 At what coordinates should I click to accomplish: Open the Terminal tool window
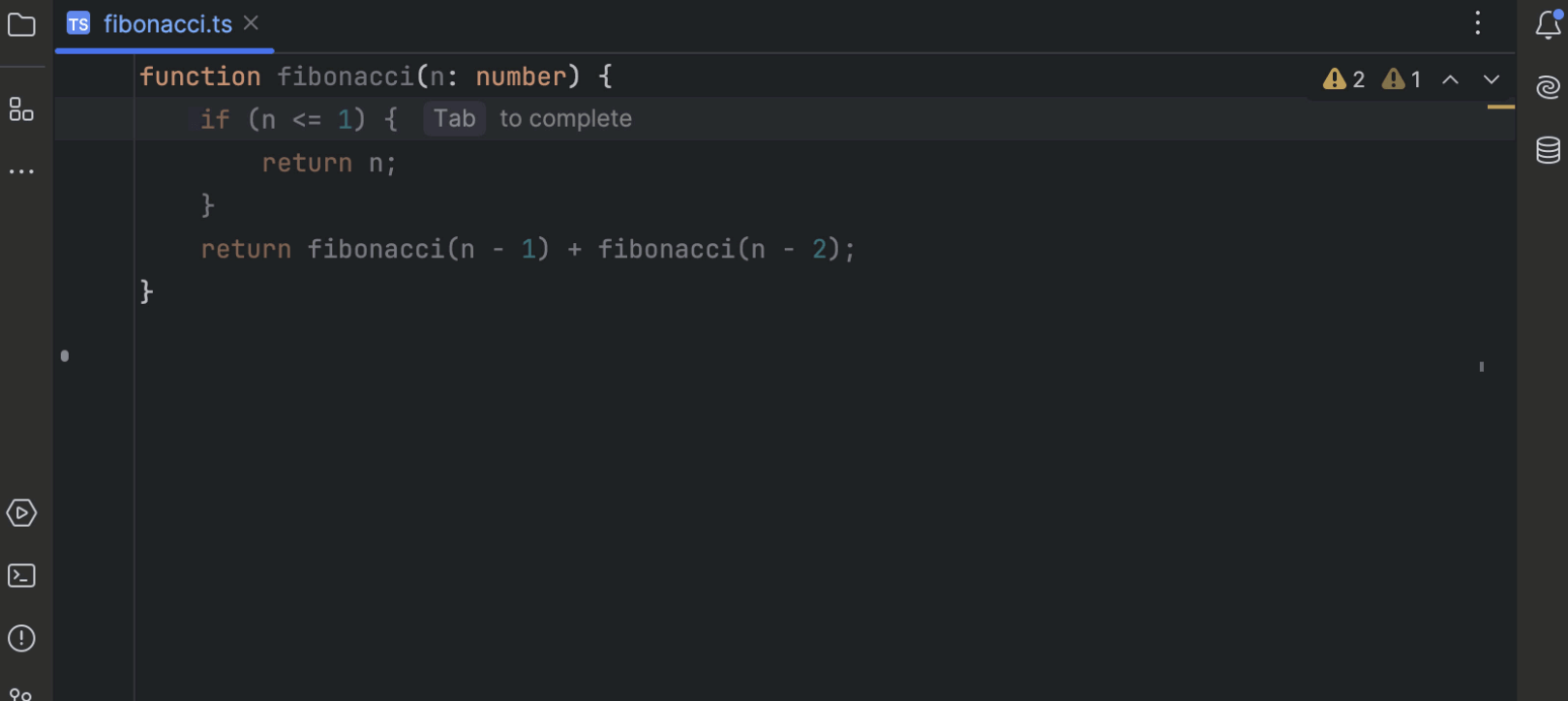[21, 576]
